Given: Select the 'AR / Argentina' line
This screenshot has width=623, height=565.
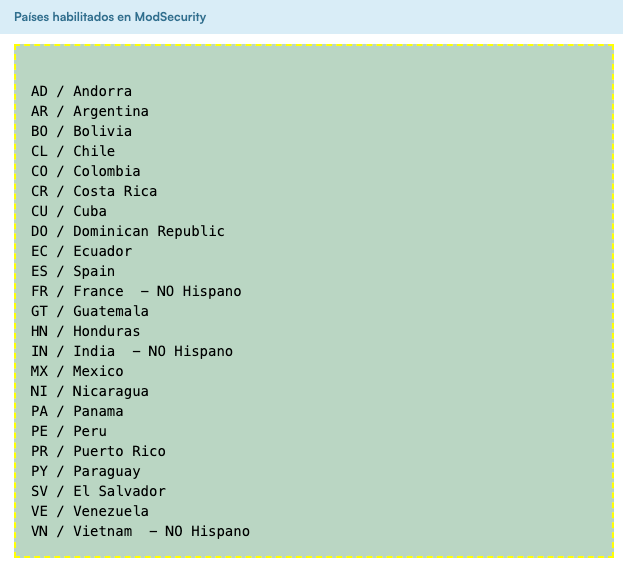Looking at the screenshot, I should tap(90, 111).
